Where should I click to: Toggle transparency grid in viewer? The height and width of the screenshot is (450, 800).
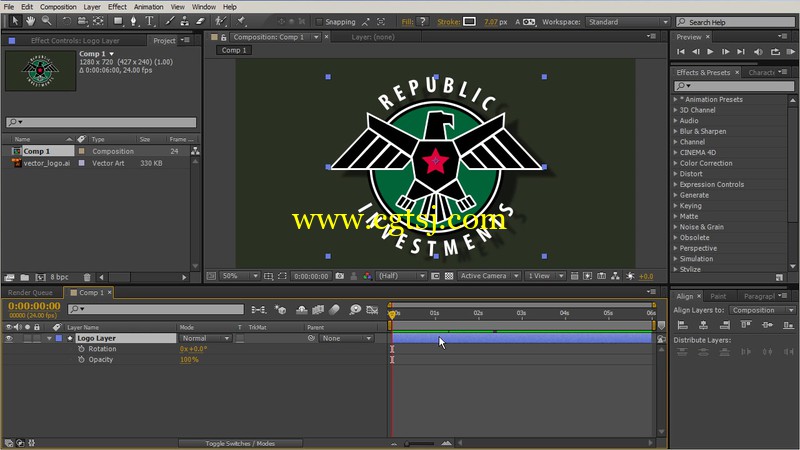[x=449, y=276]
